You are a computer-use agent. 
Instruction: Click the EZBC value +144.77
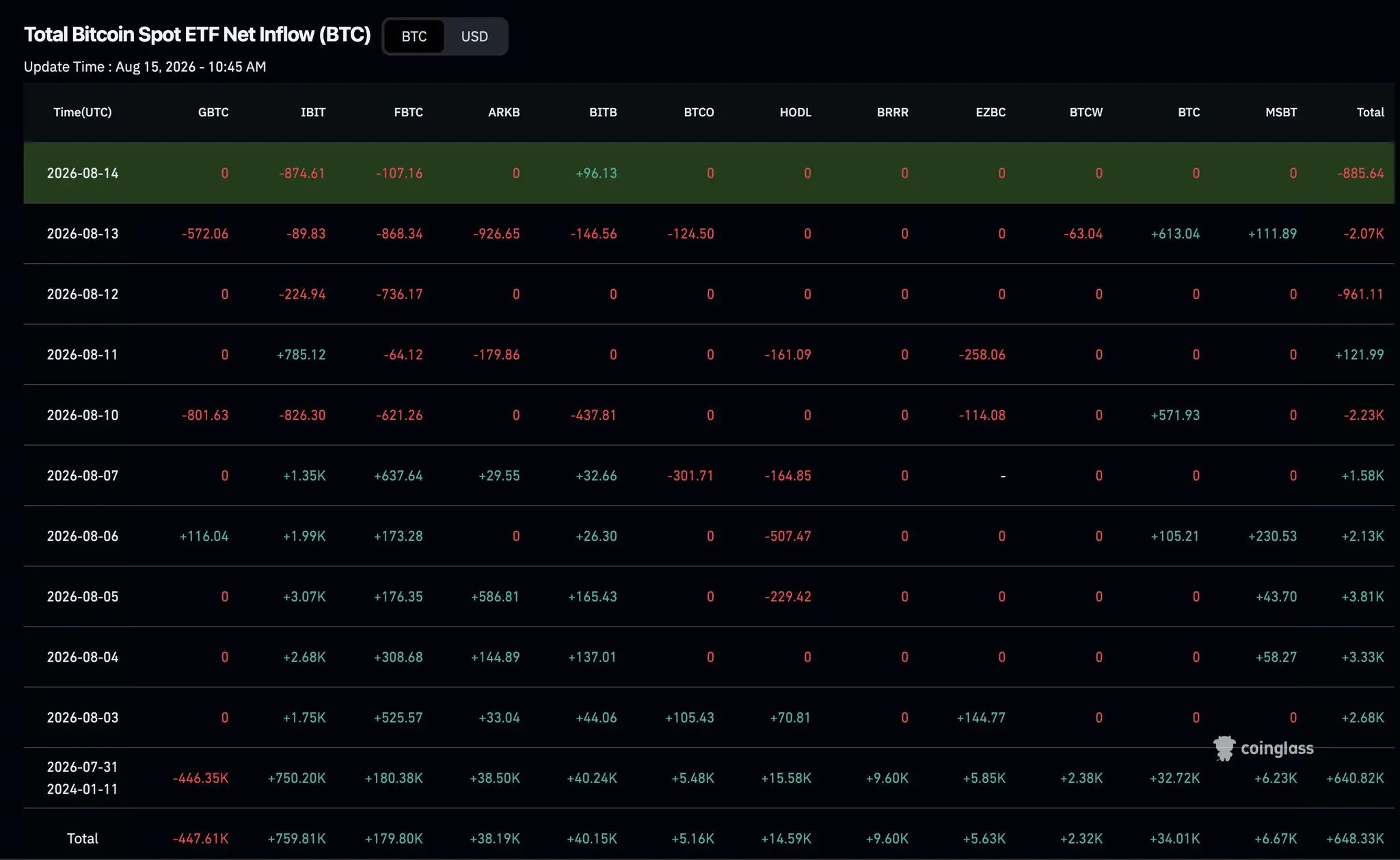click(981, 718)
